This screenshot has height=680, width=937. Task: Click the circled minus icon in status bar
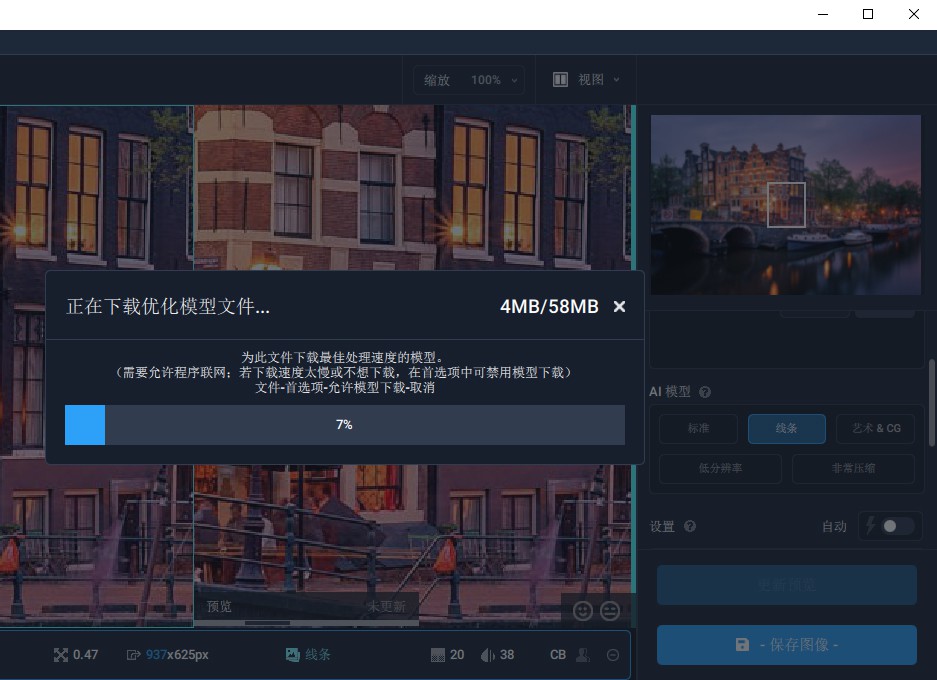[x=613, y=655]
